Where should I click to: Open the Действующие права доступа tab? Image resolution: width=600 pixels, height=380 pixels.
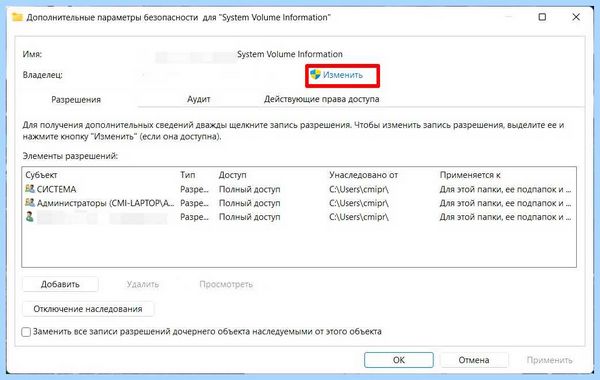(x=321, y=99)
